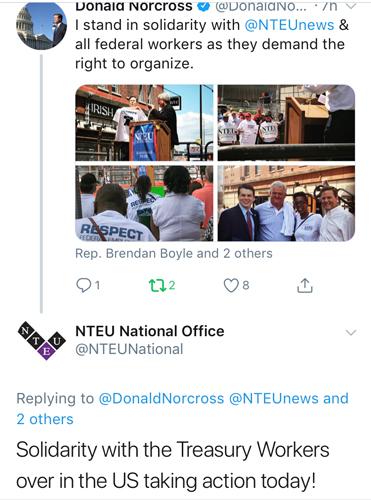Open Donald Norcross profile avatar
Image resolution: width=371 pixels, height=500 pixels.
pyautogui.click(x=41, y=25)
